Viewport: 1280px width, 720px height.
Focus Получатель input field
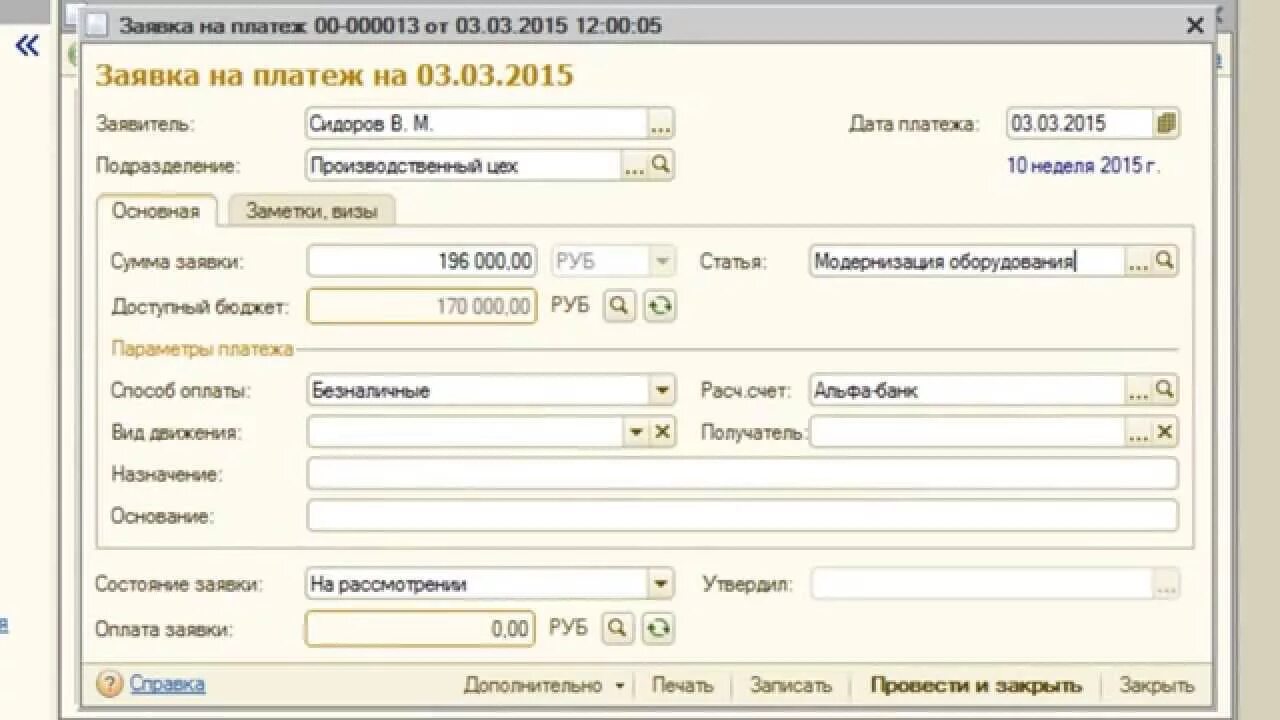[x=967, y=432]
